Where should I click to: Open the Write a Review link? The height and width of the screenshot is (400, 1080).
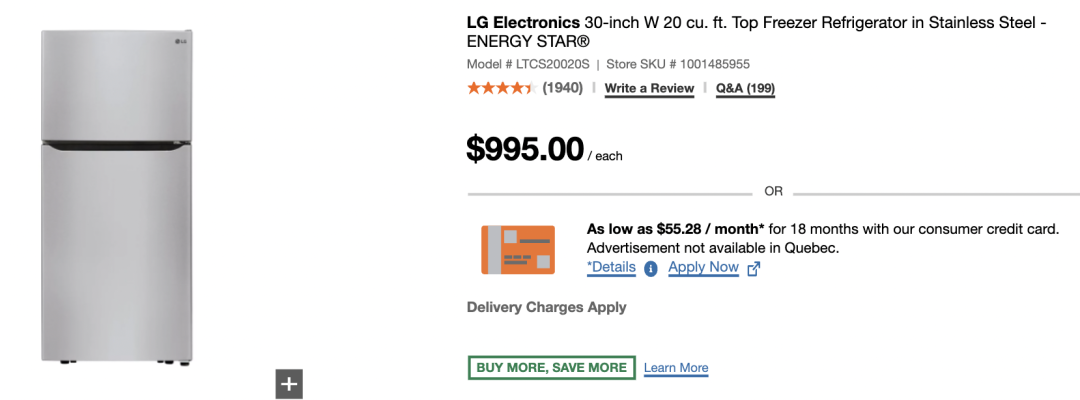[x=649, y=88]
